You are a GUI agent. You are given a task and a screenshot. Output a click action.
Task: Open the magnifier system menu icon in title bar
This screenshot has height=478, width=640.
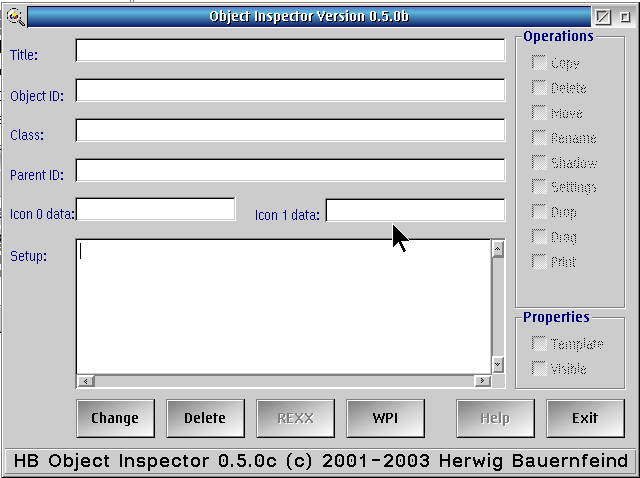pyautogui.click(x=15, y=16)
